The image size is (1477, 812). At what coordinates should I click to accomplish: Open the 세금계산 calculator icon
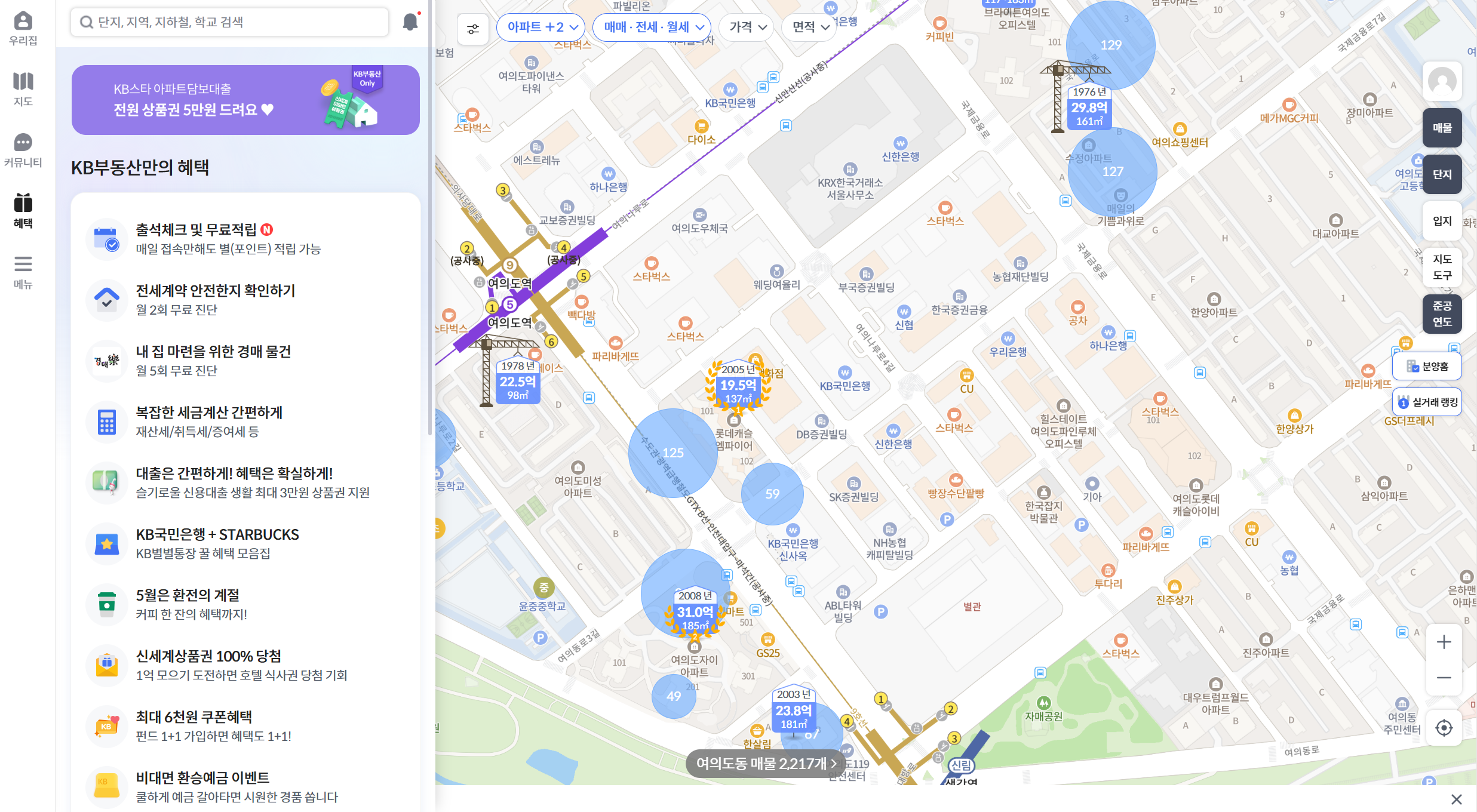107,422
